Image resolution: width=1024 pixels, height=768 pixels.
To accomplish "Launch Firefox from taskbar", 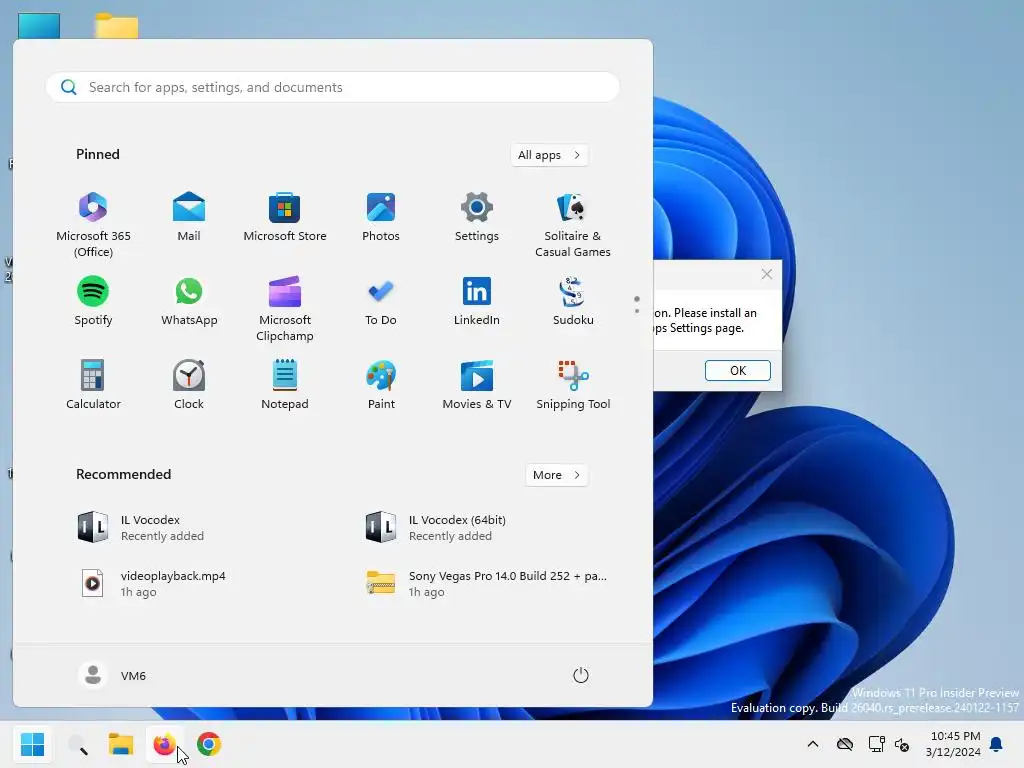I will tap(164, 744).
